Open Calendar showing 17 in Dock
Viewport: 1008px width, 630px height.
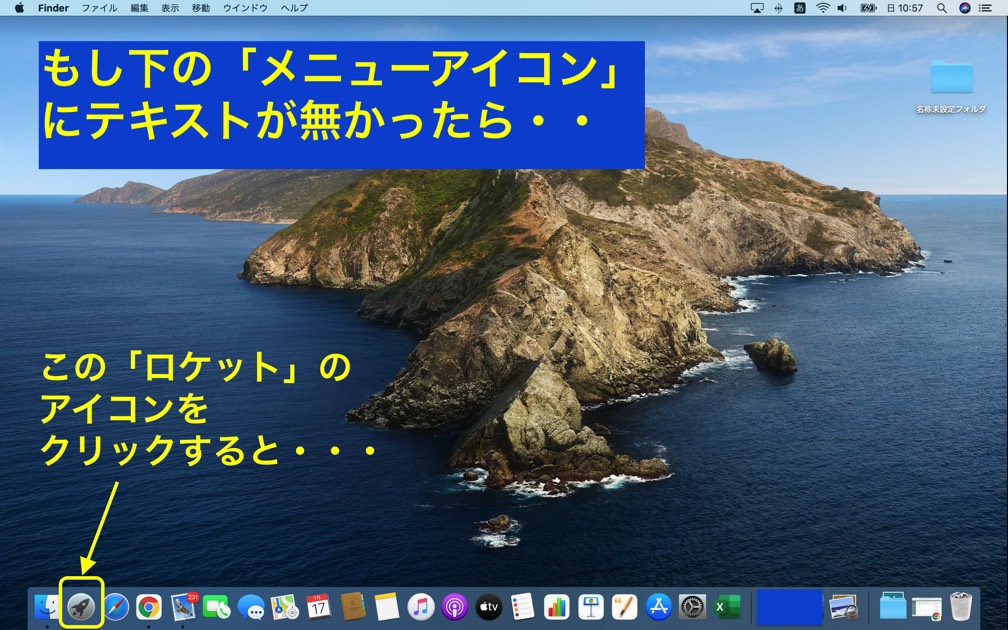[x=318, y=606]
